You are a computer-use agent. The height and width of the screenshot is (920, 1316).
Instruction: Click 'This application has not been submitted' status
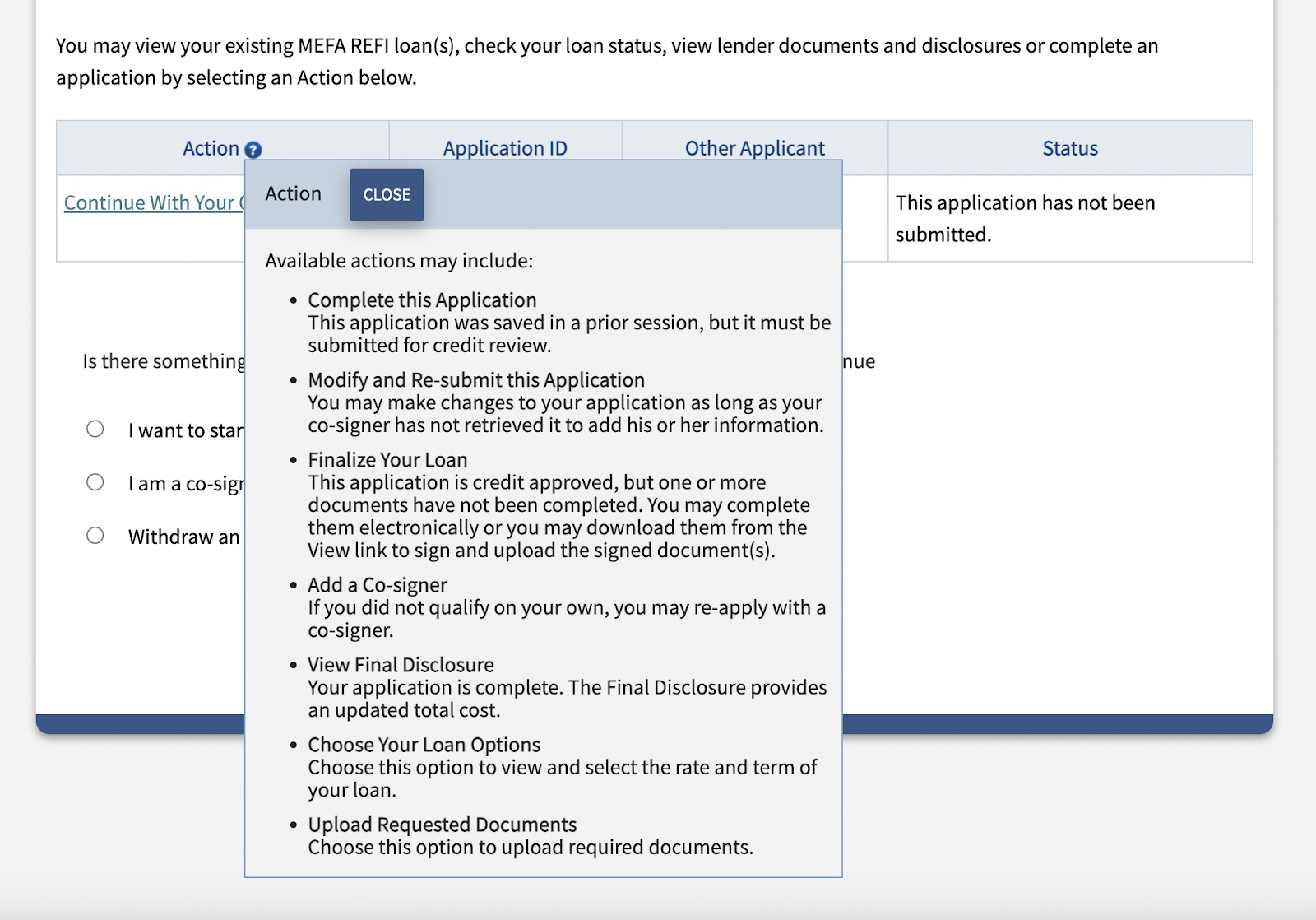[x=1025, y=219]
